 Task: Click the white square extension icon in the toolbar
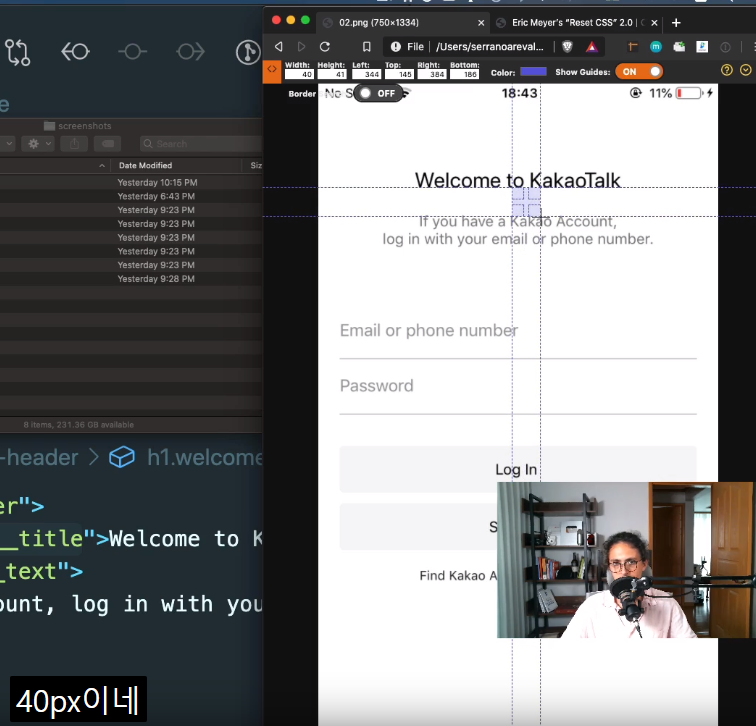[702, 46]
